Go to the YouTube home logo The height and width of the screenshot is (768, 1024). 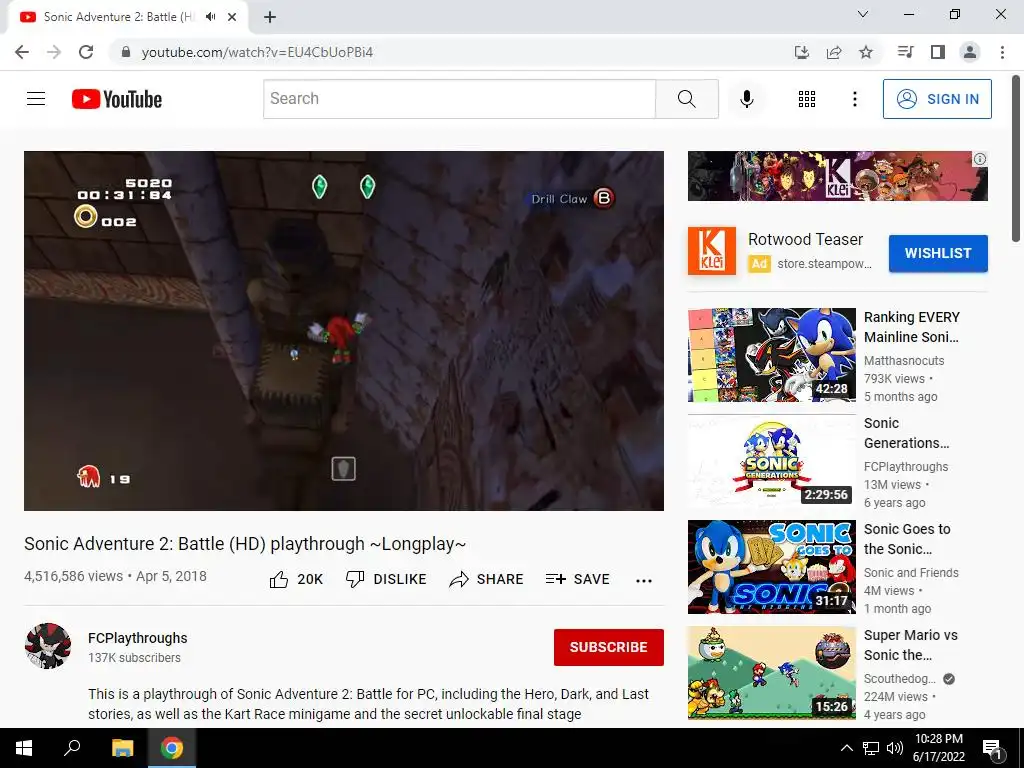tap(116, 99)
